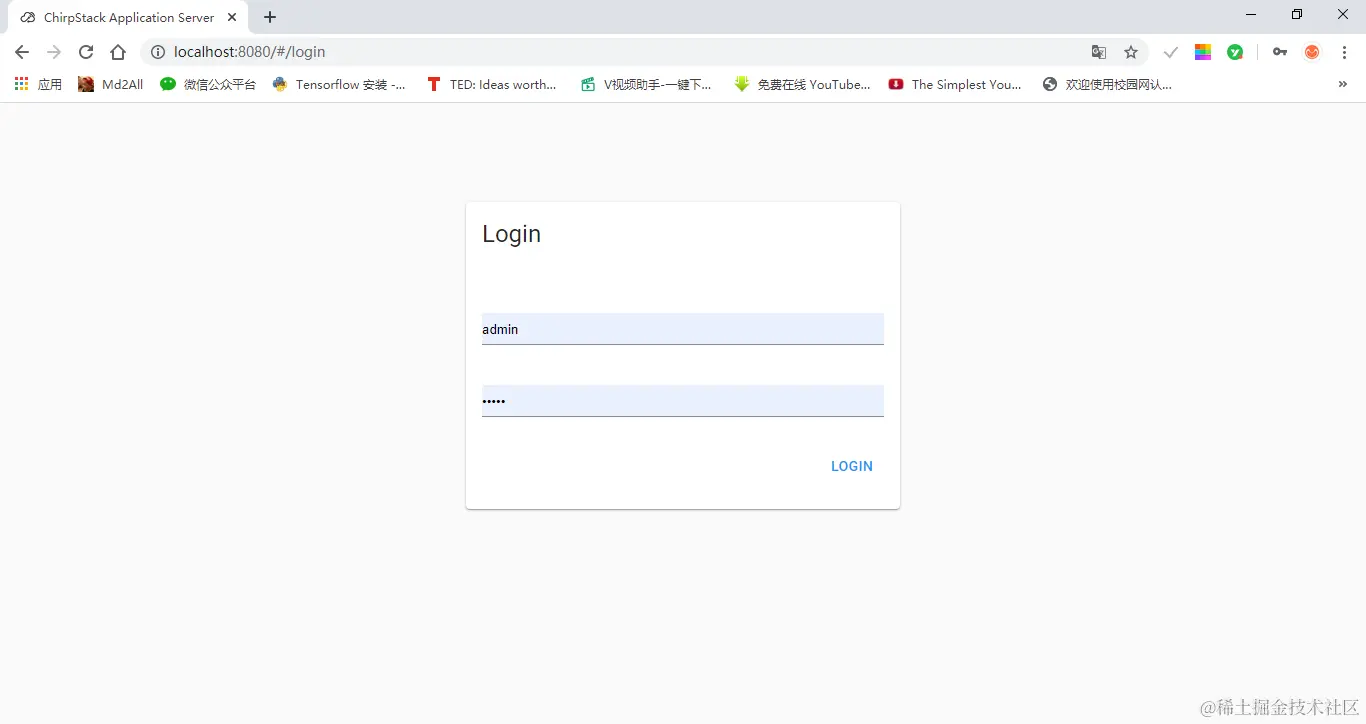Close the browser window
This screenshot has width=1366, height=724.
[x=1343, y=14]
